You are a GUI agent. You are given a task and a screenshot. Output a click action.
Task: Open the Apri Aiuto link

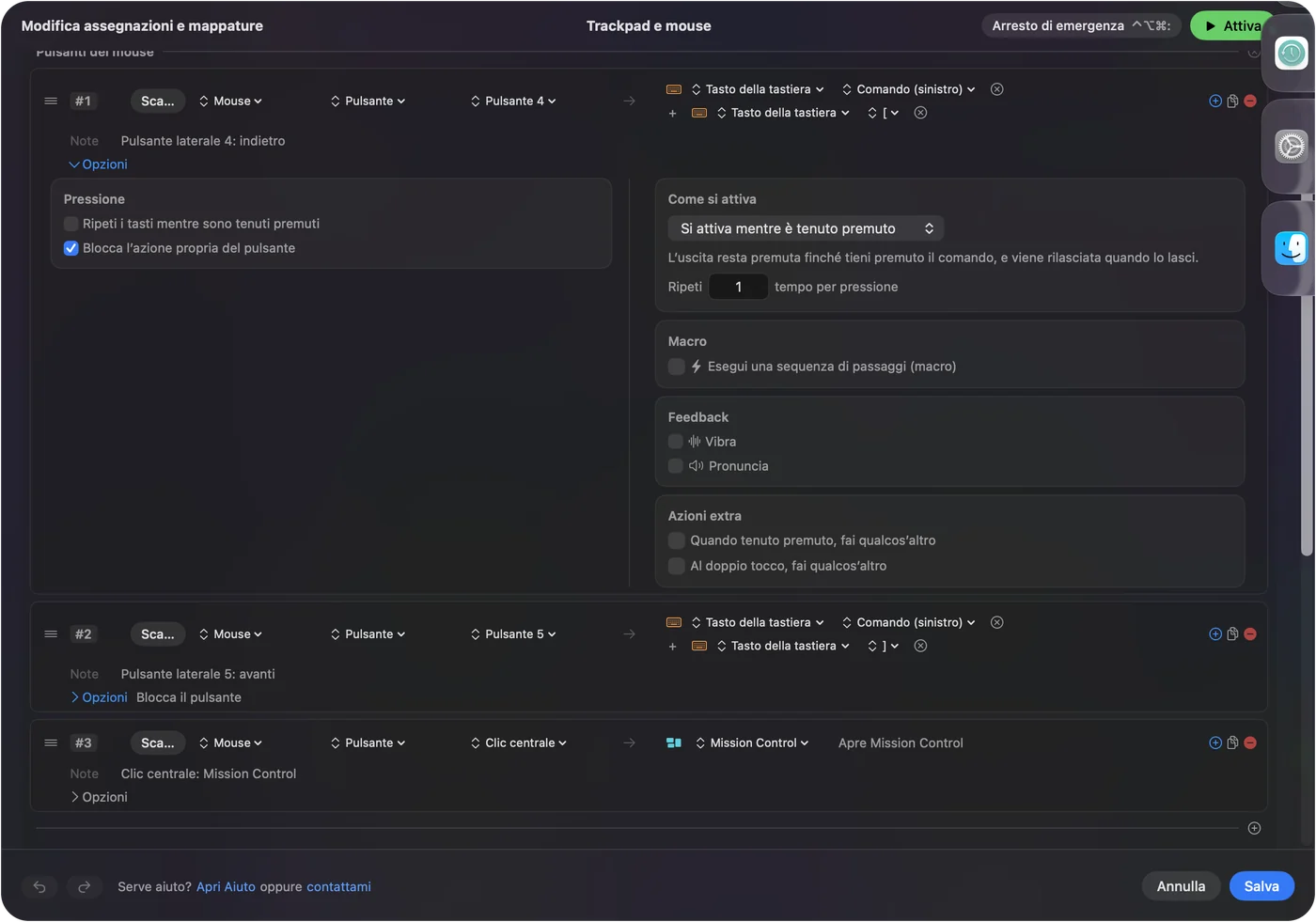pos(226,886)
